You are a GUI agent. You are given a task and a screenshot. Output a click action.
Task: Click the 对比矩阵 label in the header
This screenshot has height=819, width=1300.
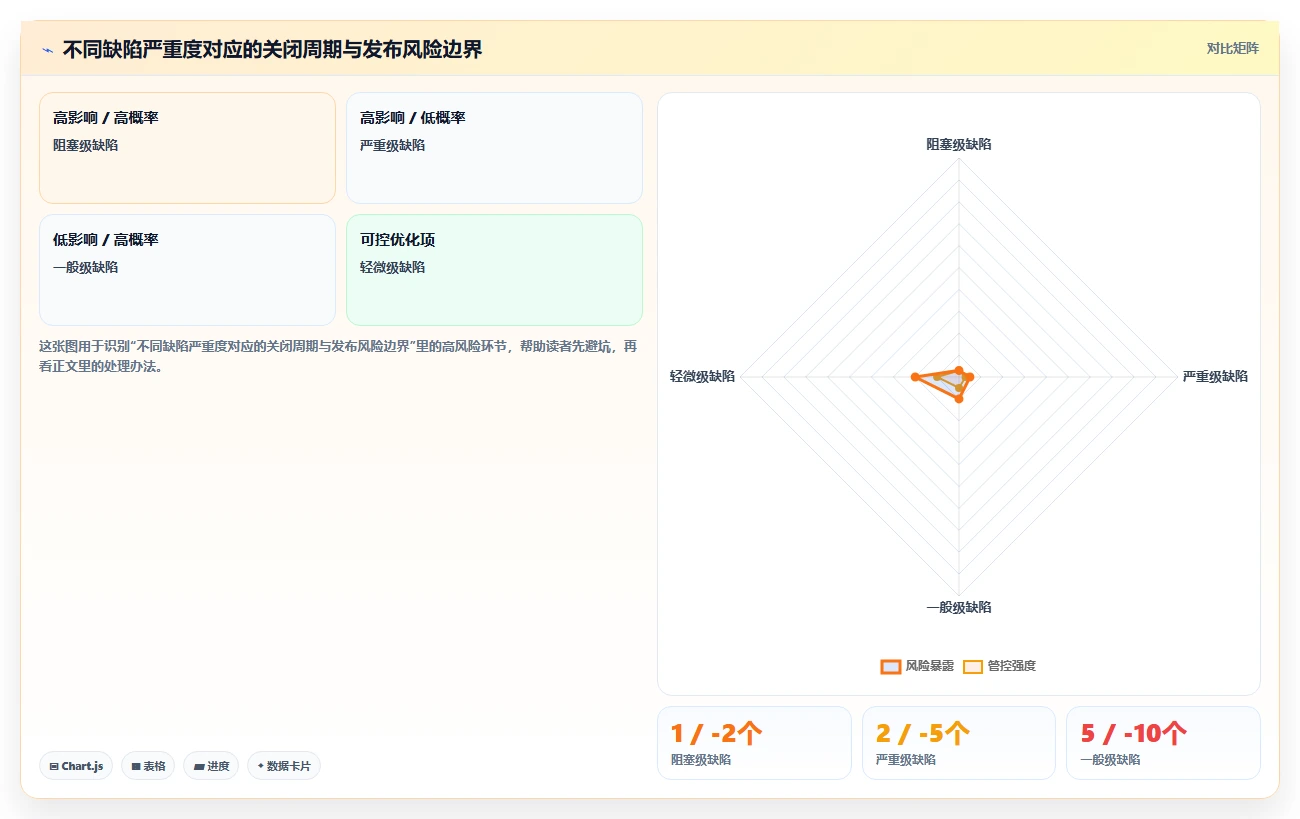point(1232,48)
